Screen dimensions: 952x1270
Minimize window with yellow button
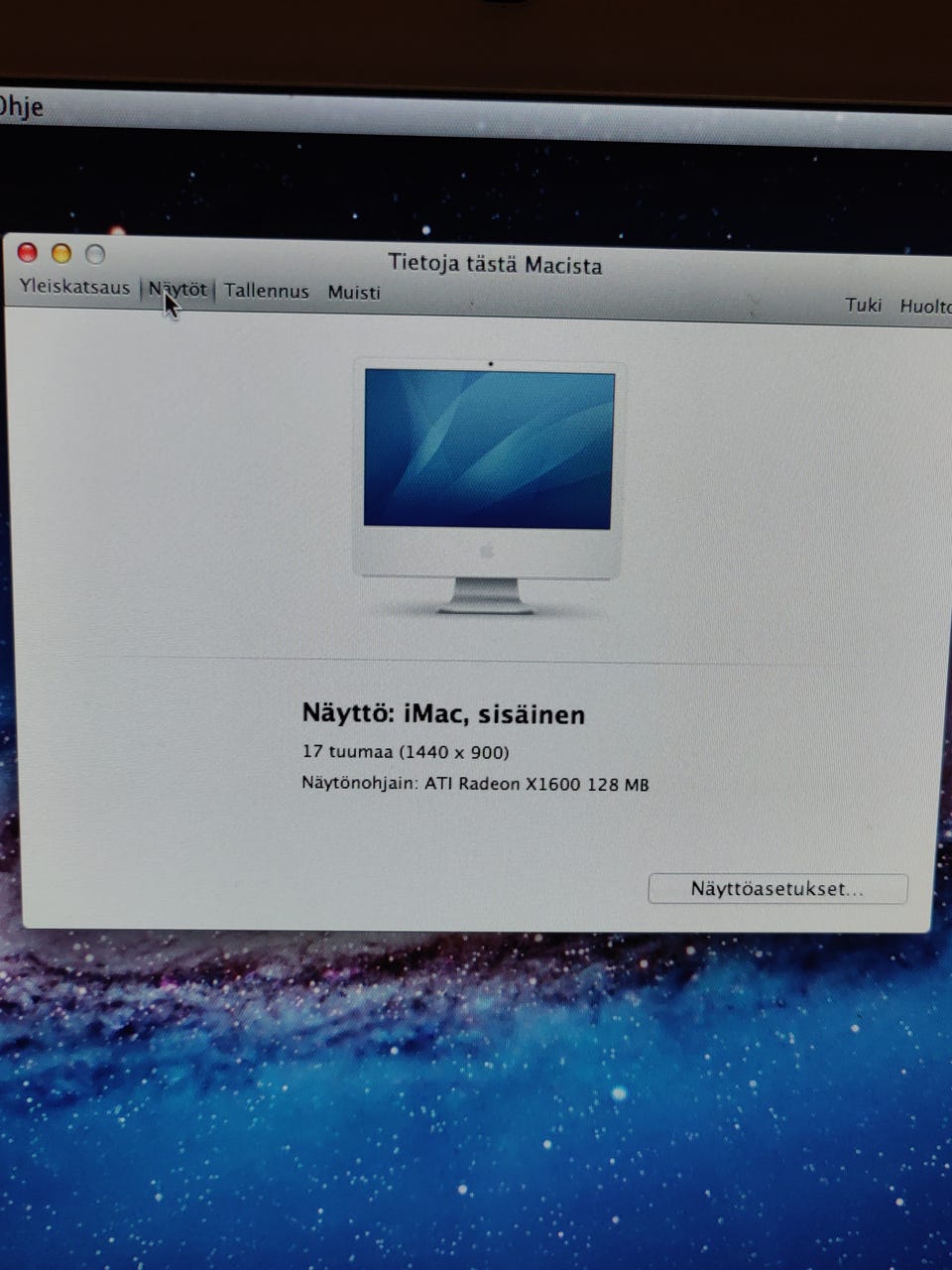point(61,253)
